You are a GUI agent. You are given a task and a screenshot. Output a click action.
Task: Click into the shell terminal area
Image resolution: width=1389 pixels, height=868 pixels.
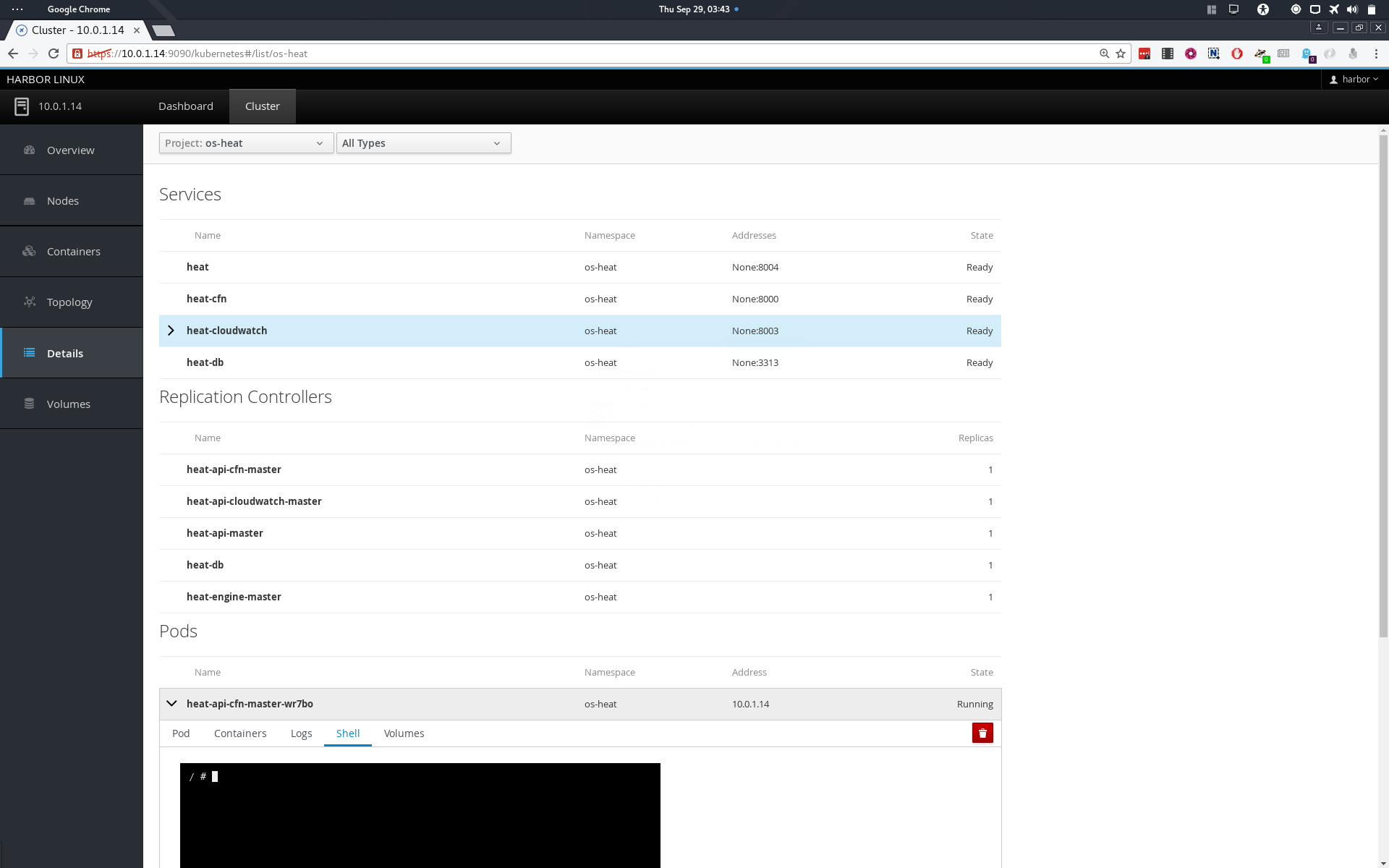(x=420, y=817)
